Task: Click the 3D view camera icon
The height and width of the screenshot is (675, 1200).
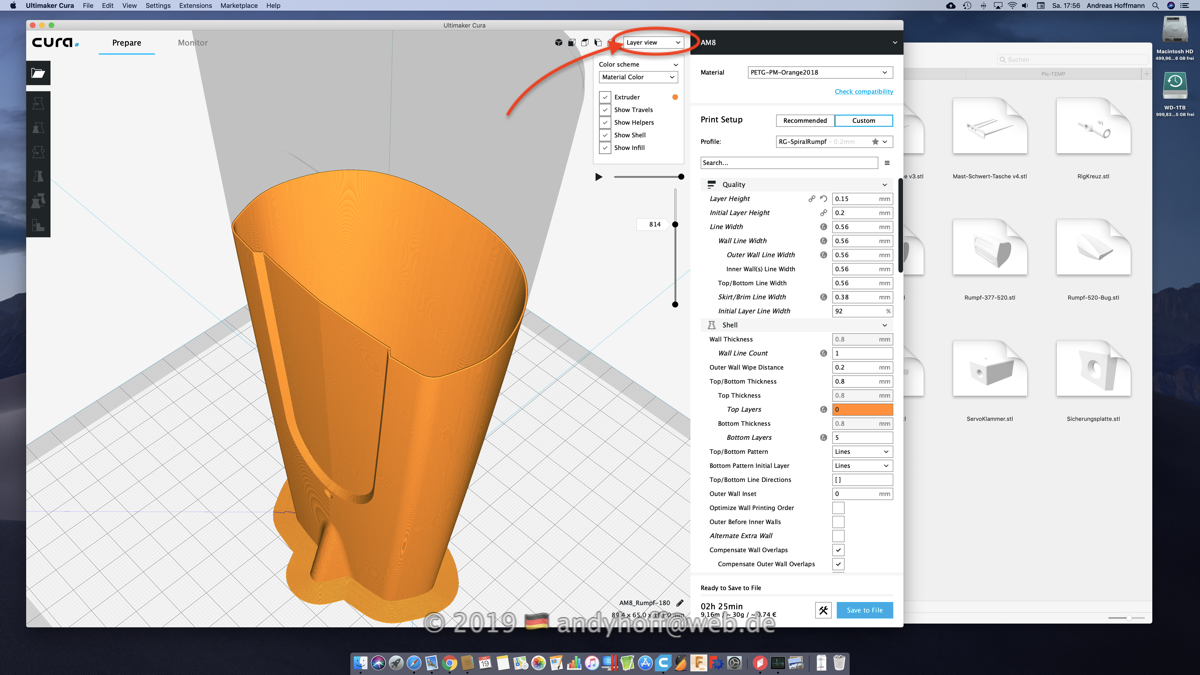Action: pyautogui.click(x=558, y=43)
